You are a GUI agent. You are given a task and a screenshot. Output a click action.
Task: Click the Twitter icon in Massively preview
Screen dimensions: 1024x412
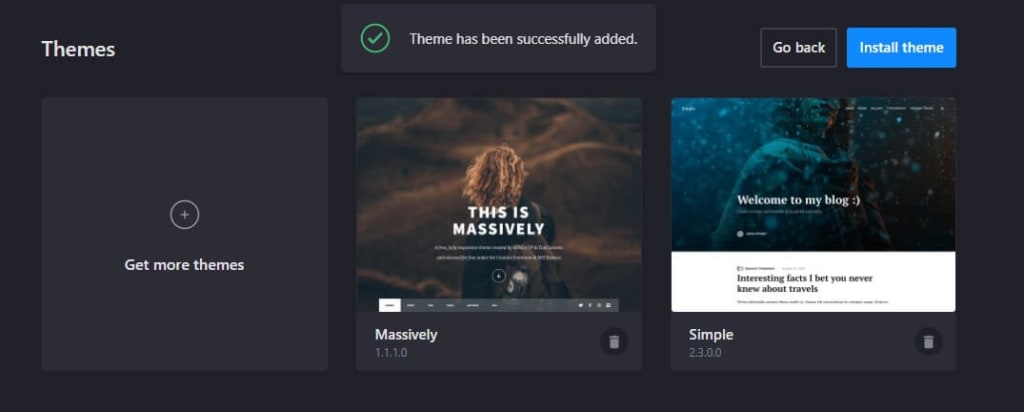pyautogui.click(x=581, y=306)
